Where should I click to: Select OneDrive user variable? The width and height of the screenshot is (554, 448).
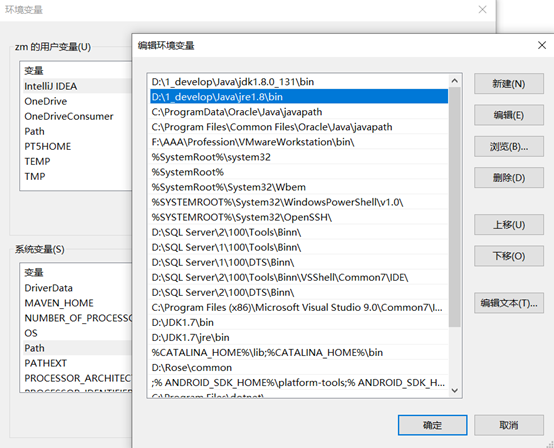point(76,101)
